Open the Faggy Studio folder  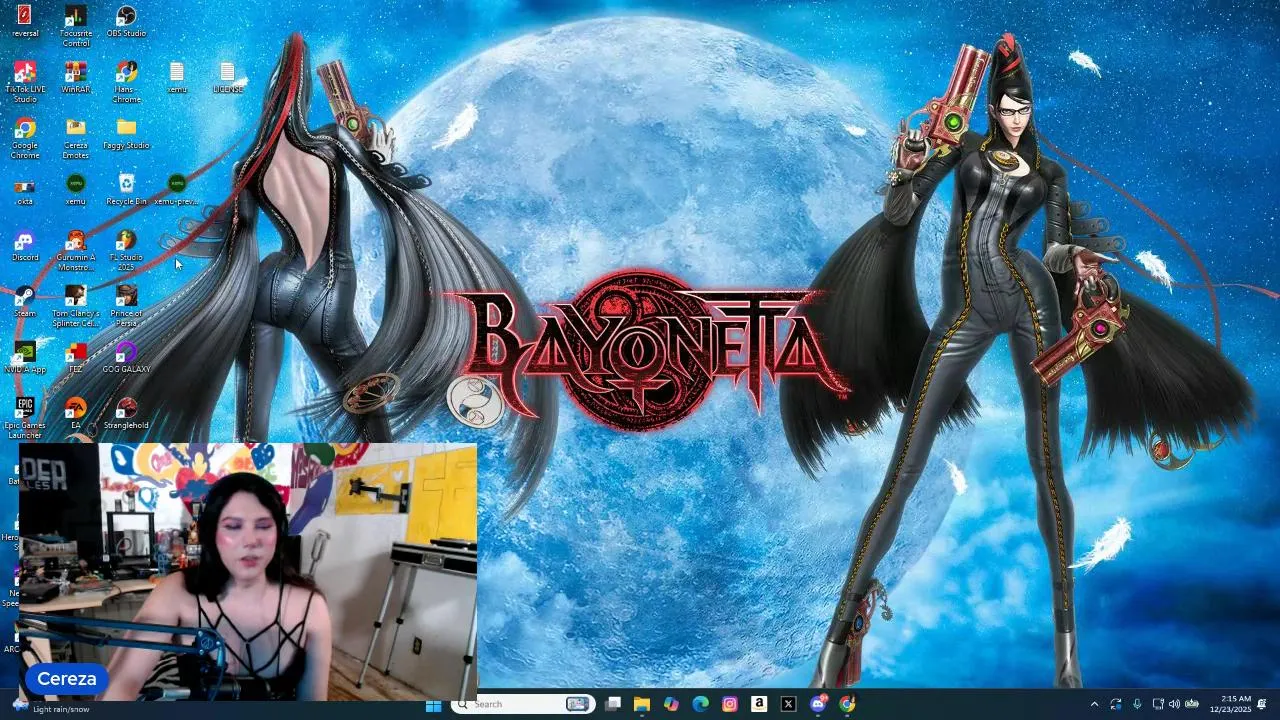(126, 133)
